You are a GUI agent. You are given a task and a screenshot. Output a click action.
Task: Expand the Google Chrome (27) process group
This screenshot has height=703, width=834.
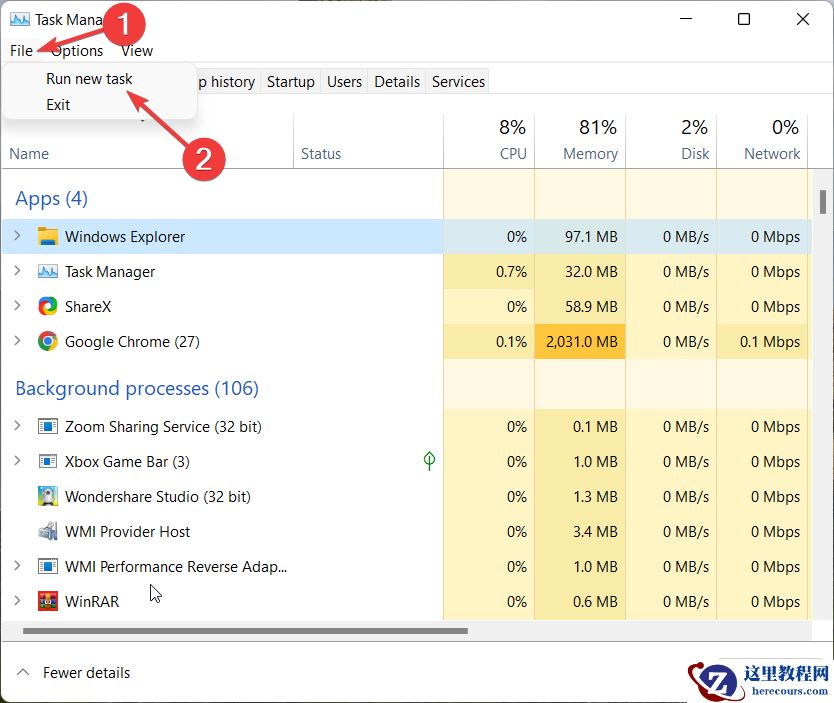click(x=17, y=341)
